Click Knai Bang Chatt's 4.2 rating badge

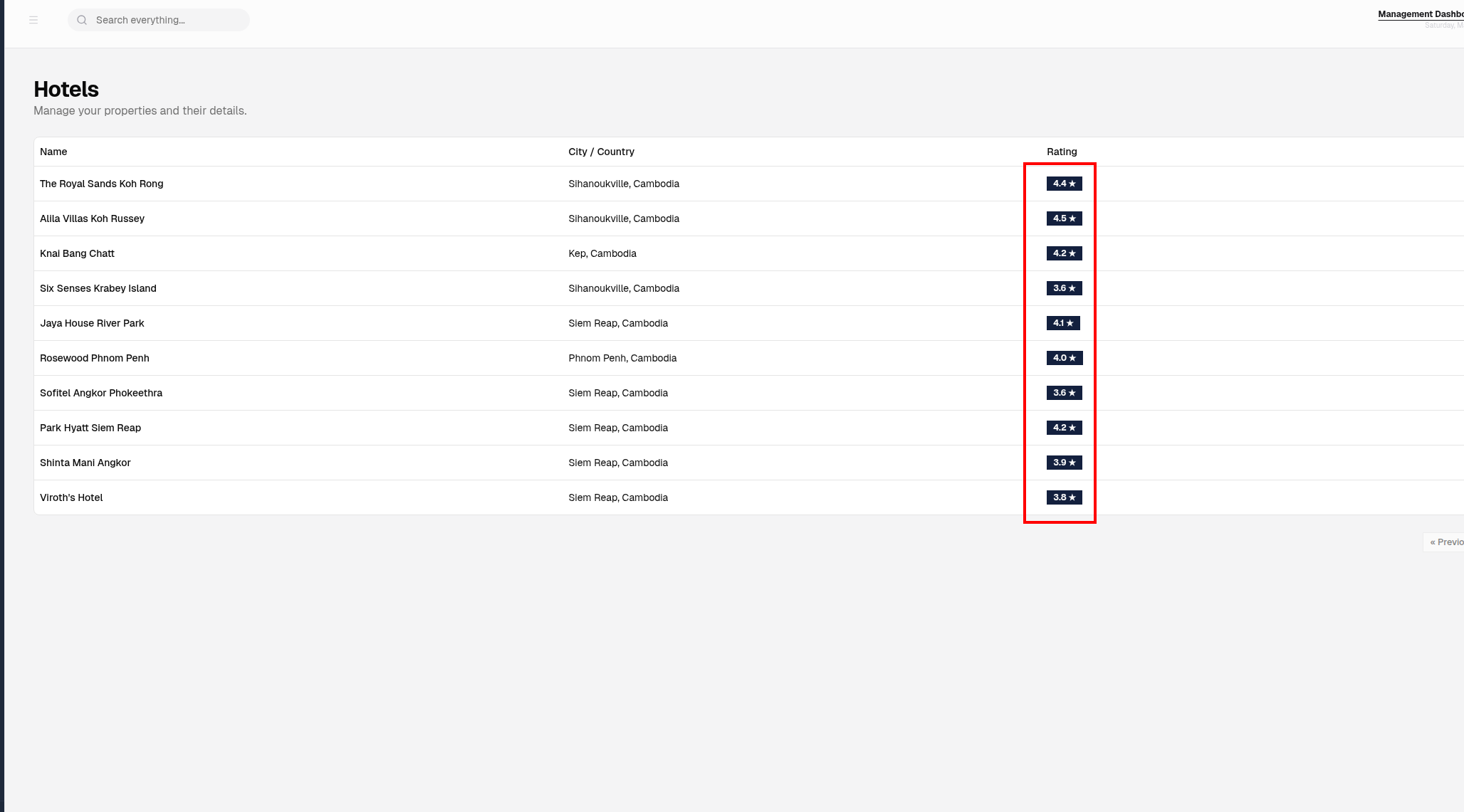click(1064, 253)
